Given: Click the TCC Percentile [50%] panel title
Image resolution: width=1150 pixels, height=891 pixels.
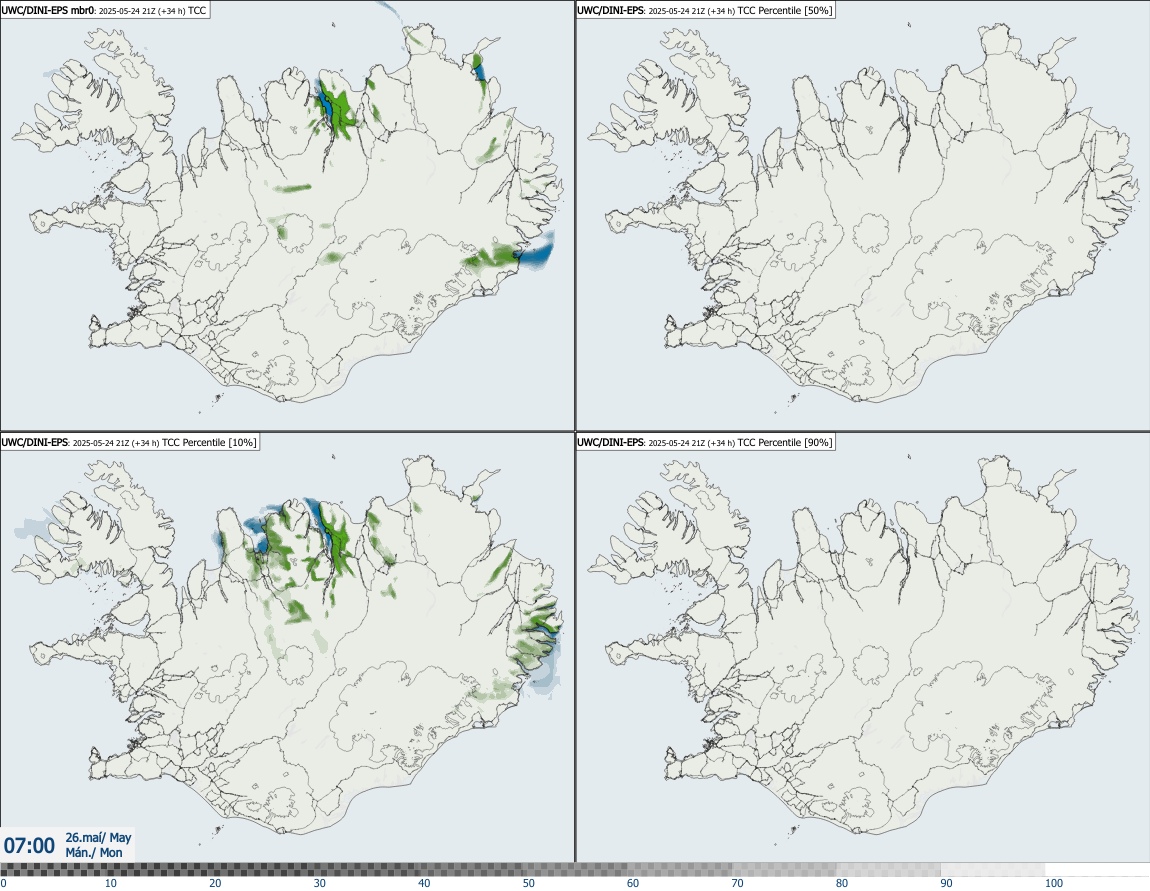Looking at the screenshot, I should (705, 11).
